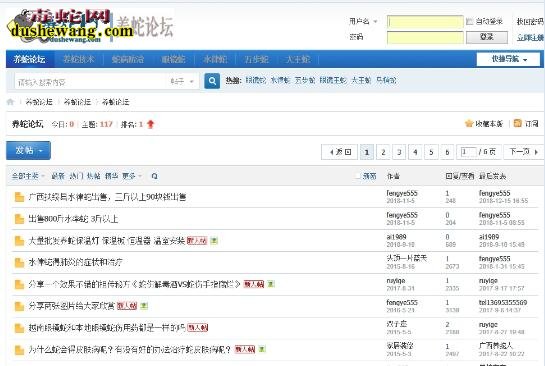Click folder icon of 分享一个效果不错 thread
The image size is (545, 366).
(19, 284)
